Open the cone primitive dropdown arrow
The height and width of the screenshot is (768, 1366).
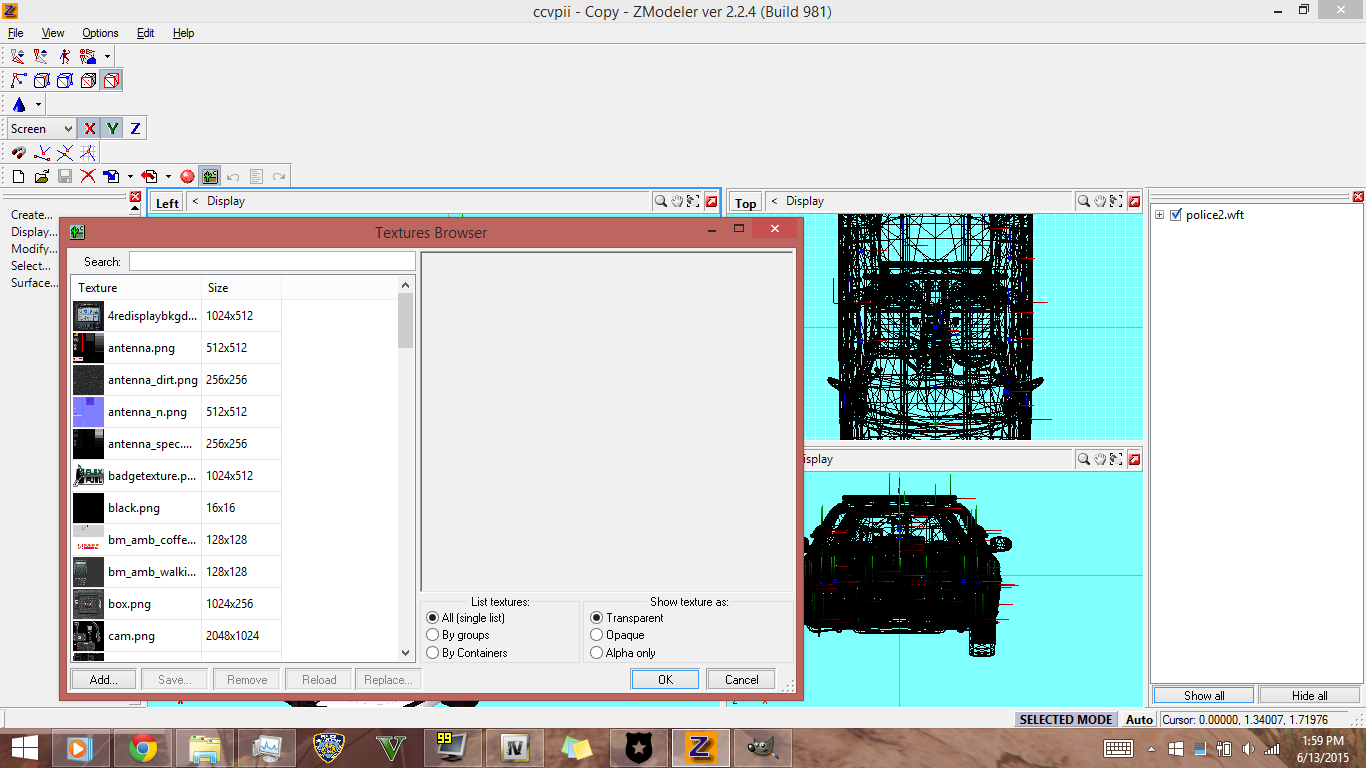pos(39,105)
